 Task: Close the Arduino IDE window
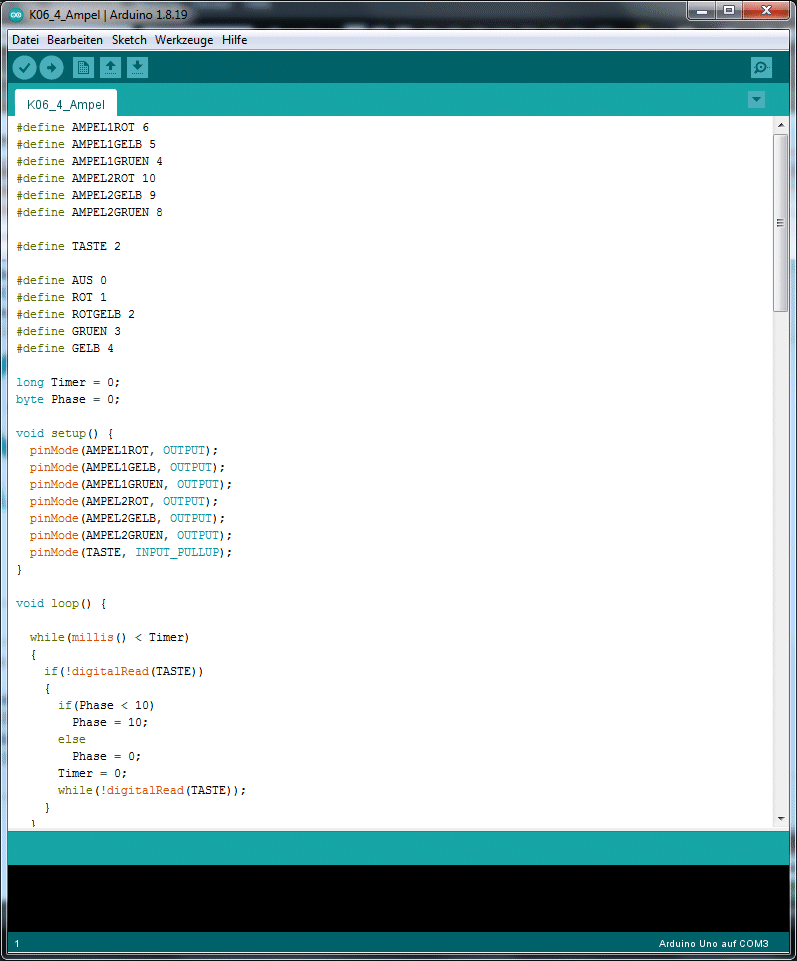pos(766,10)
